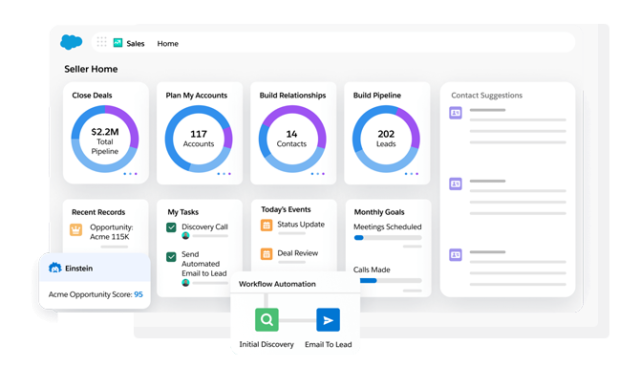Image resolution: width=640 pixels, height=367 pixels.
Task: Click the My Tasks heading
Action: pos(183,212)
